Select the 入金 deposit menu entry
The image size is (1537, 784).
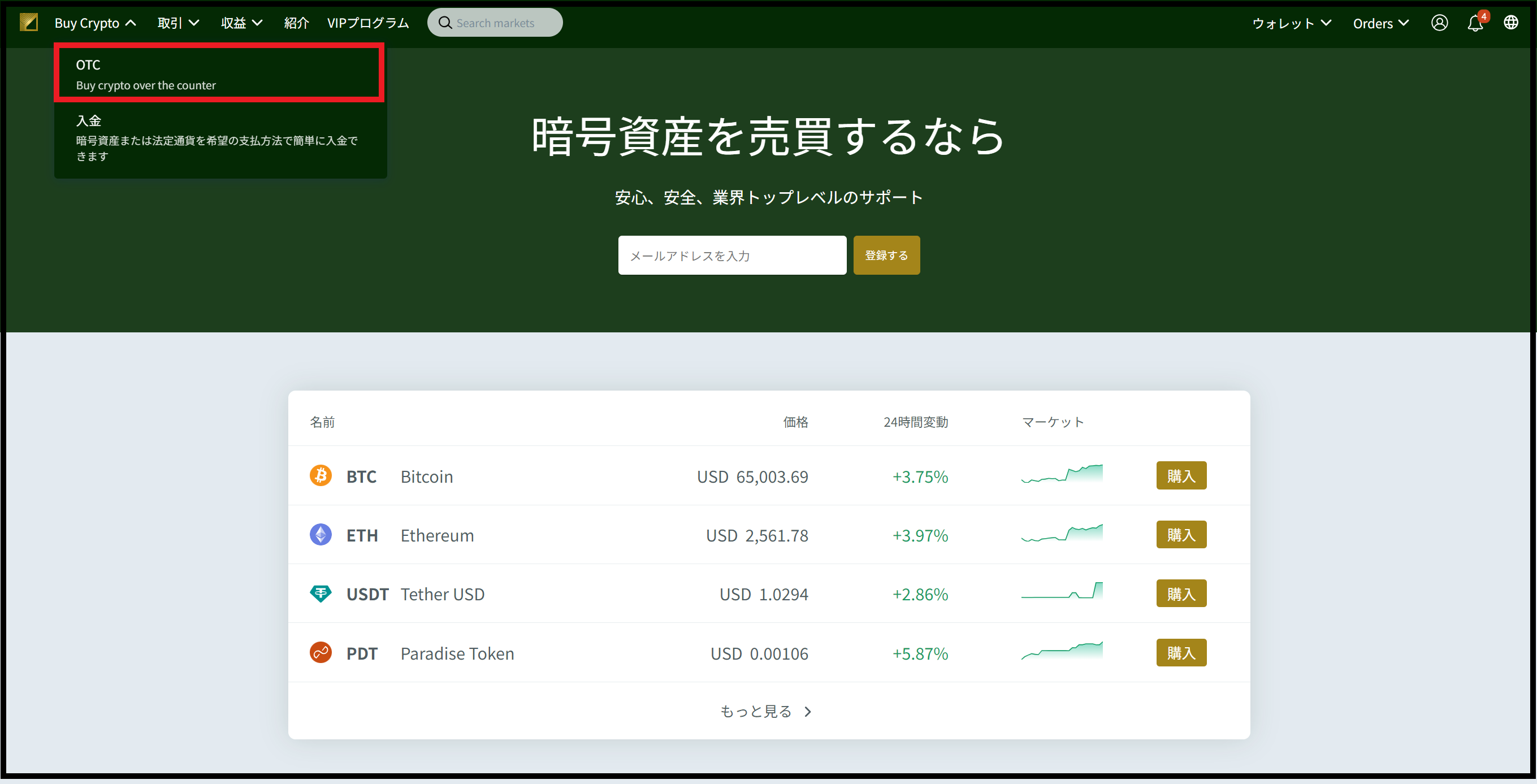point(220,138)
